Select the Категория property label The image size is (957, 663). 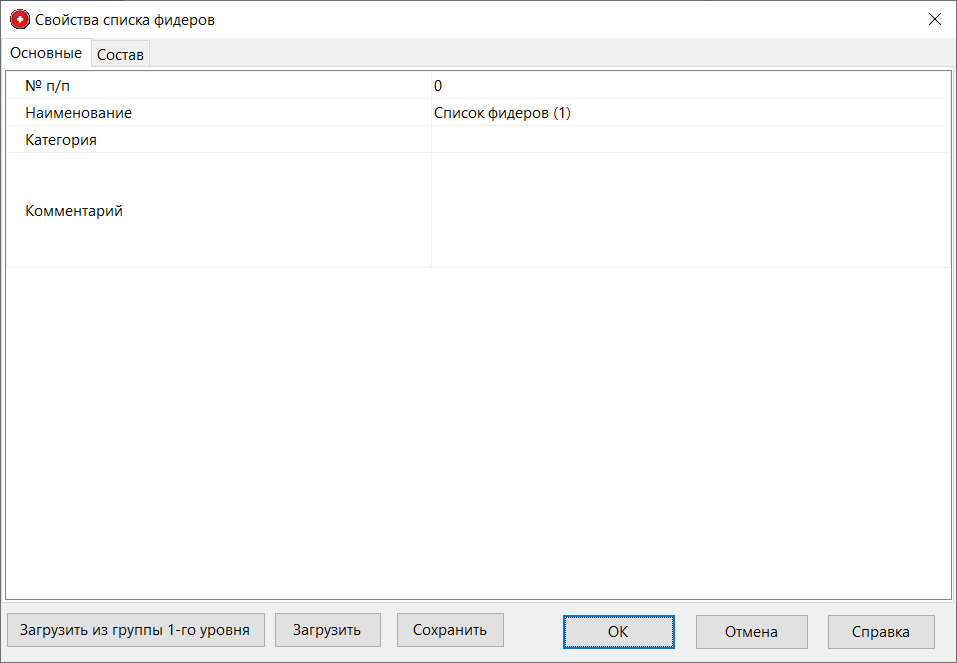pos(61,140)
